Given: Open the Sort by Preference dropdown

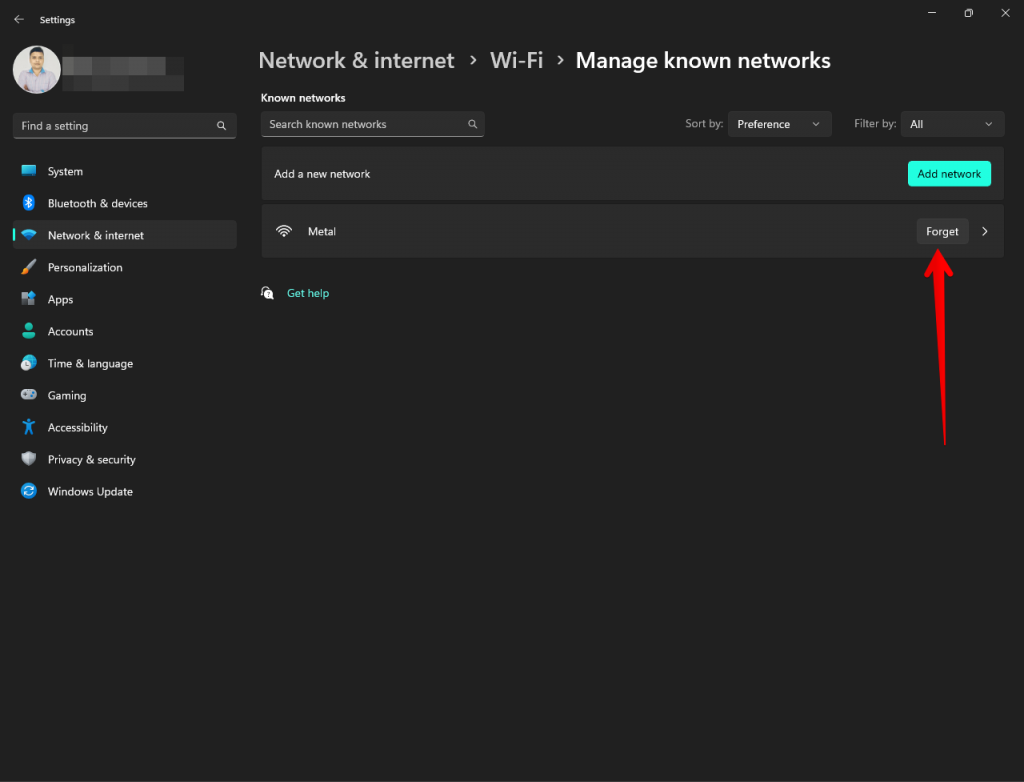Looking at the screenshot, I should tap(780, 124).
